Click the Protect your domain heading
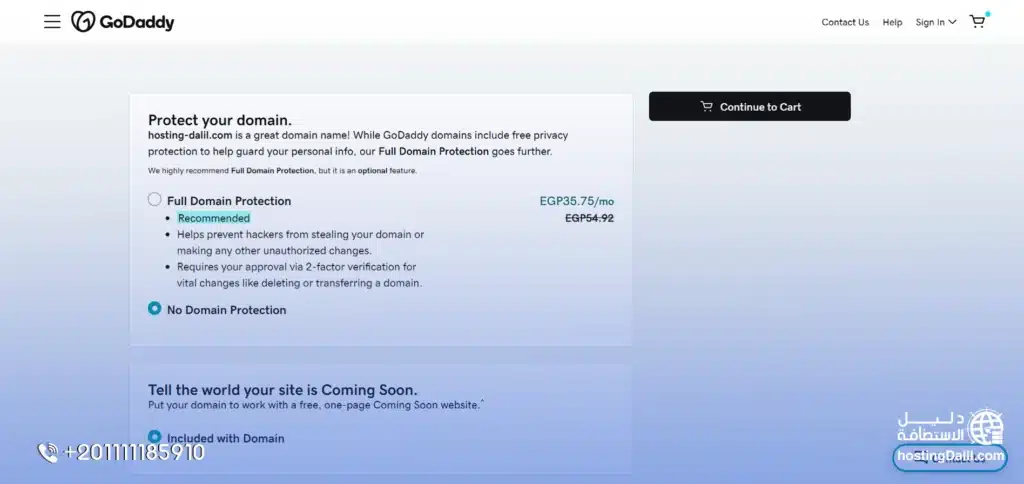 click(220, 120)
